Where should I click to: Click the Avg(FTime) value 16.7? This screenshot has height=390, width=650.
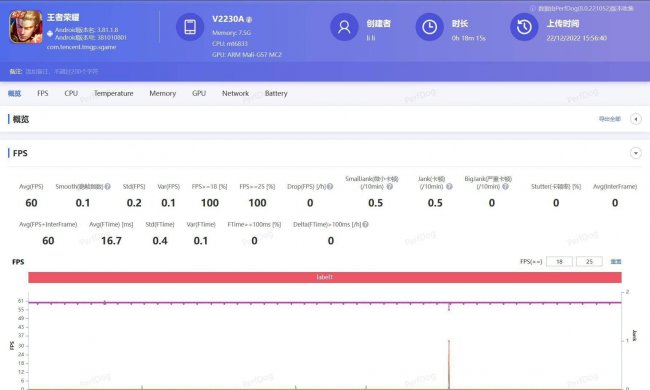tap(112, 240)
